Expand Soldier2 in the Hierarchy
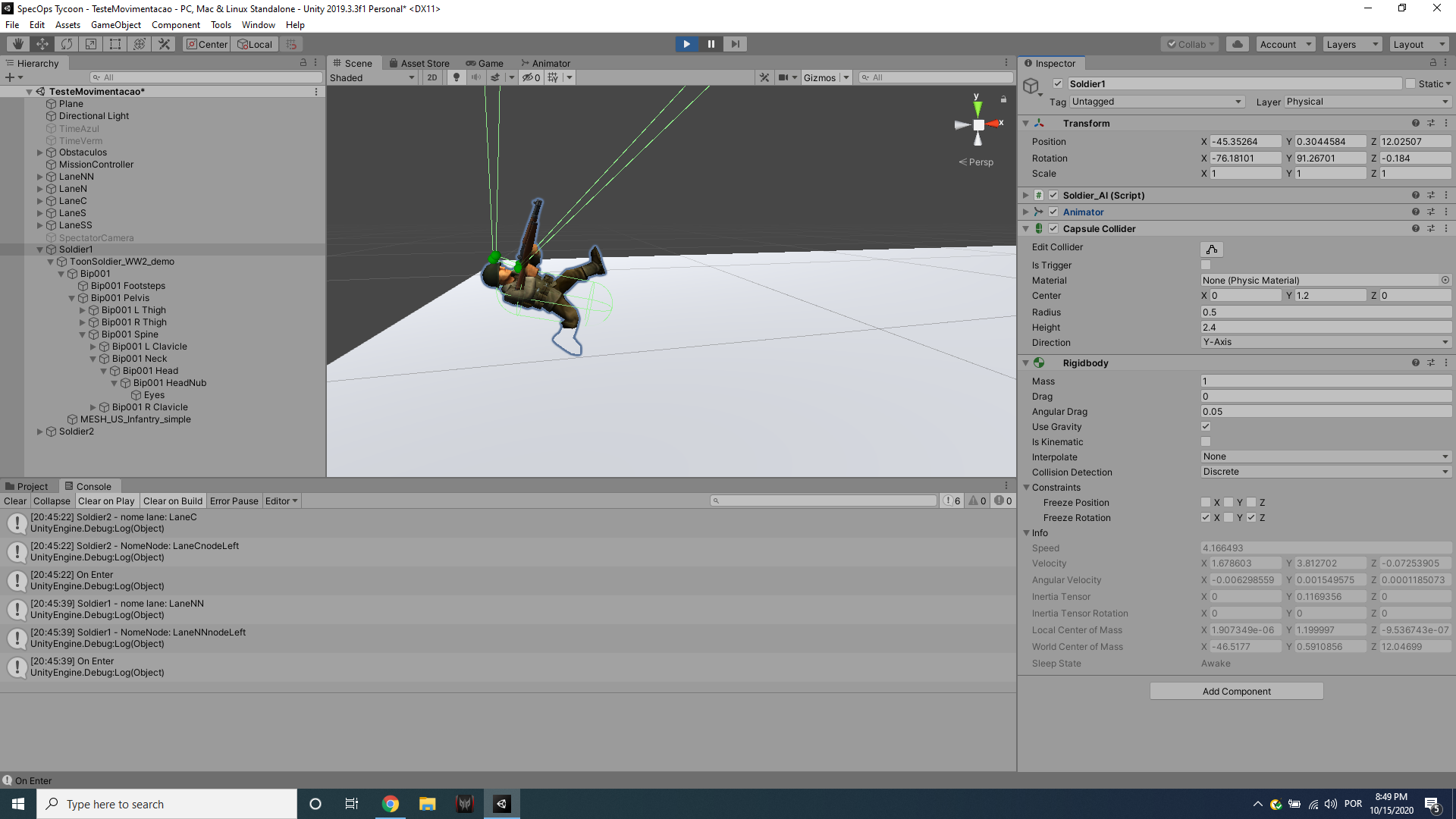This screenshot has width=1456, height=819. click(40, 431)
